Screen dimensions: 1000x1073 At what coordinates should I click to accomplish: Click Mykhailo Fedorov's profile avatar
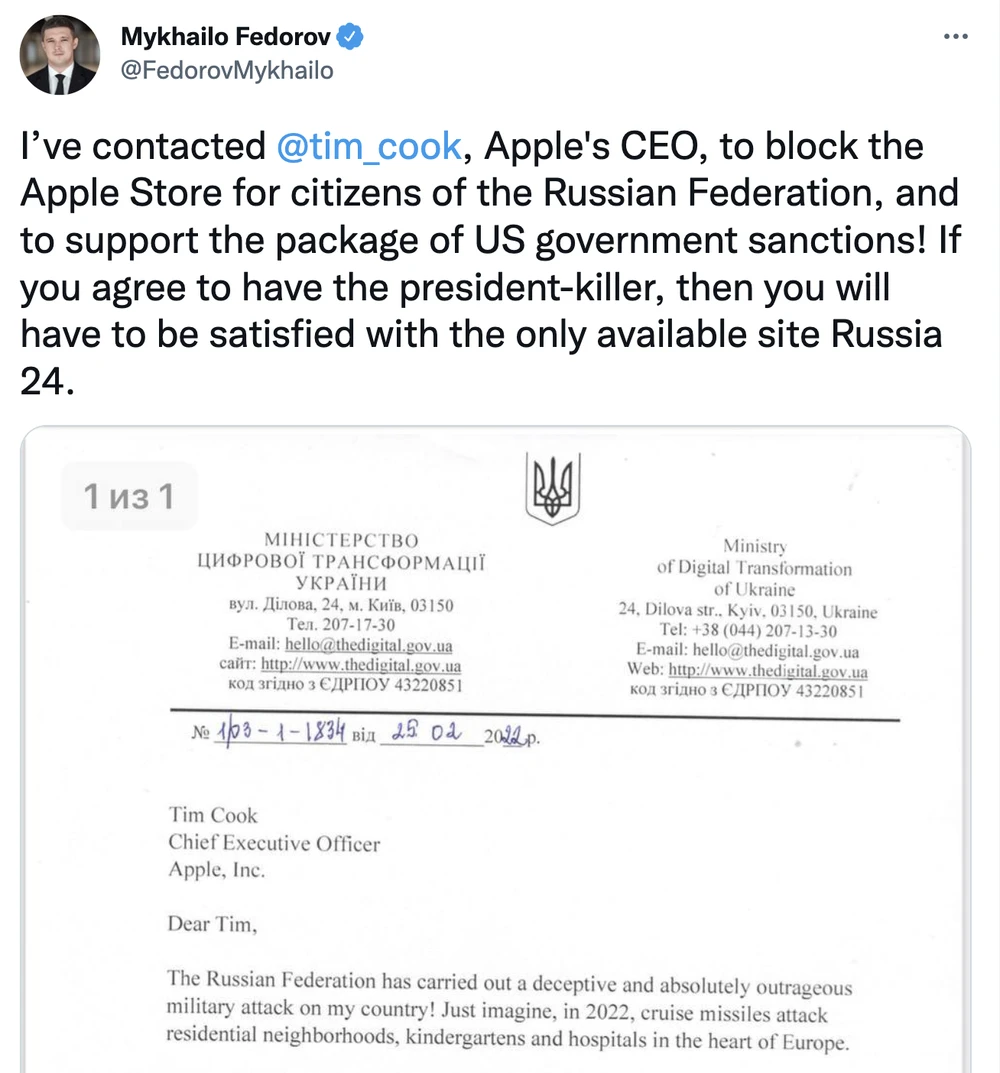point(60,55)
